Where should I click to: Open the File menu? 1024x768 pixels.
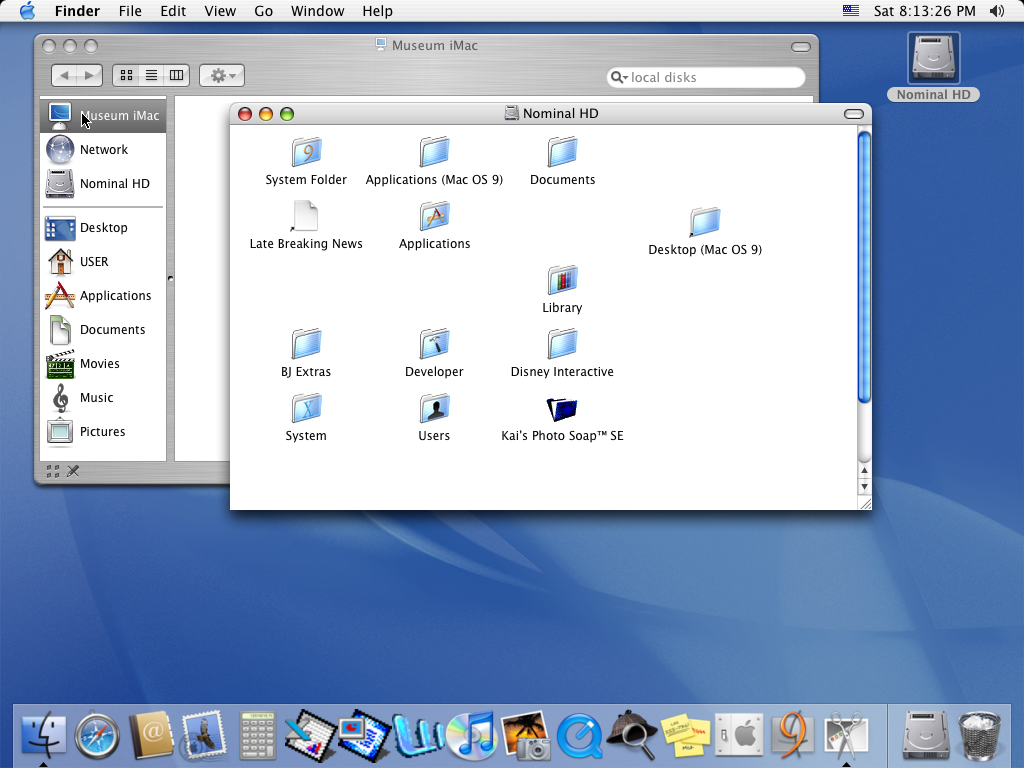[x=130, y=11]
